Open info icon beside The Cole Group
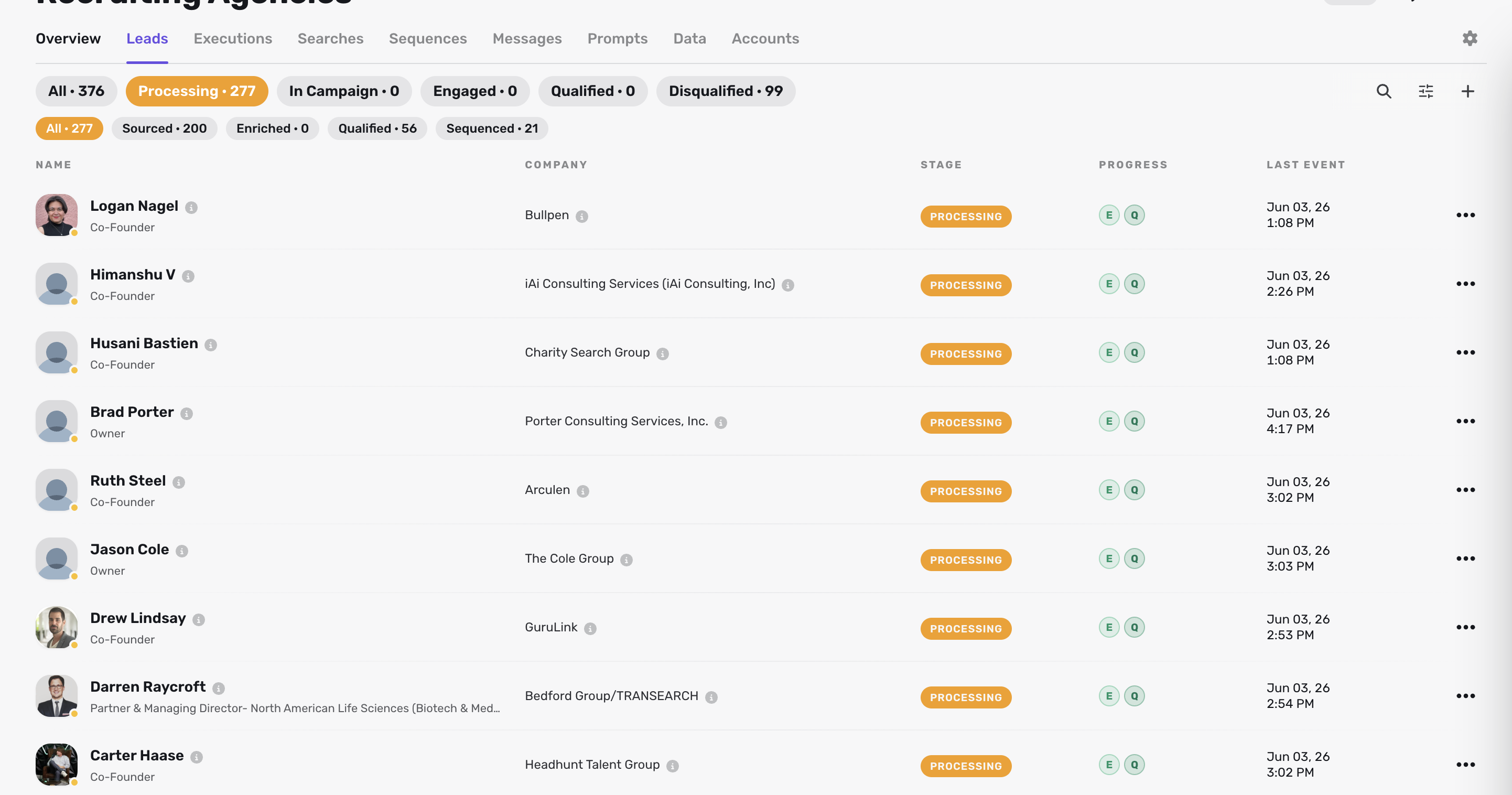This screenshot has width=1512, height=795. (x=627, y=560)
